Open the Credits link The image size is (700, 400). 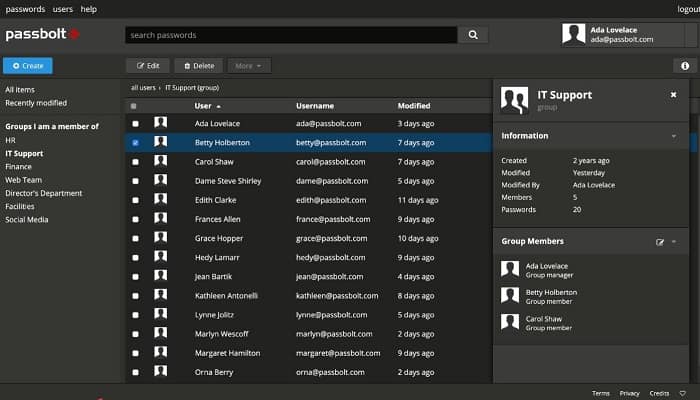tap(659, 393)
